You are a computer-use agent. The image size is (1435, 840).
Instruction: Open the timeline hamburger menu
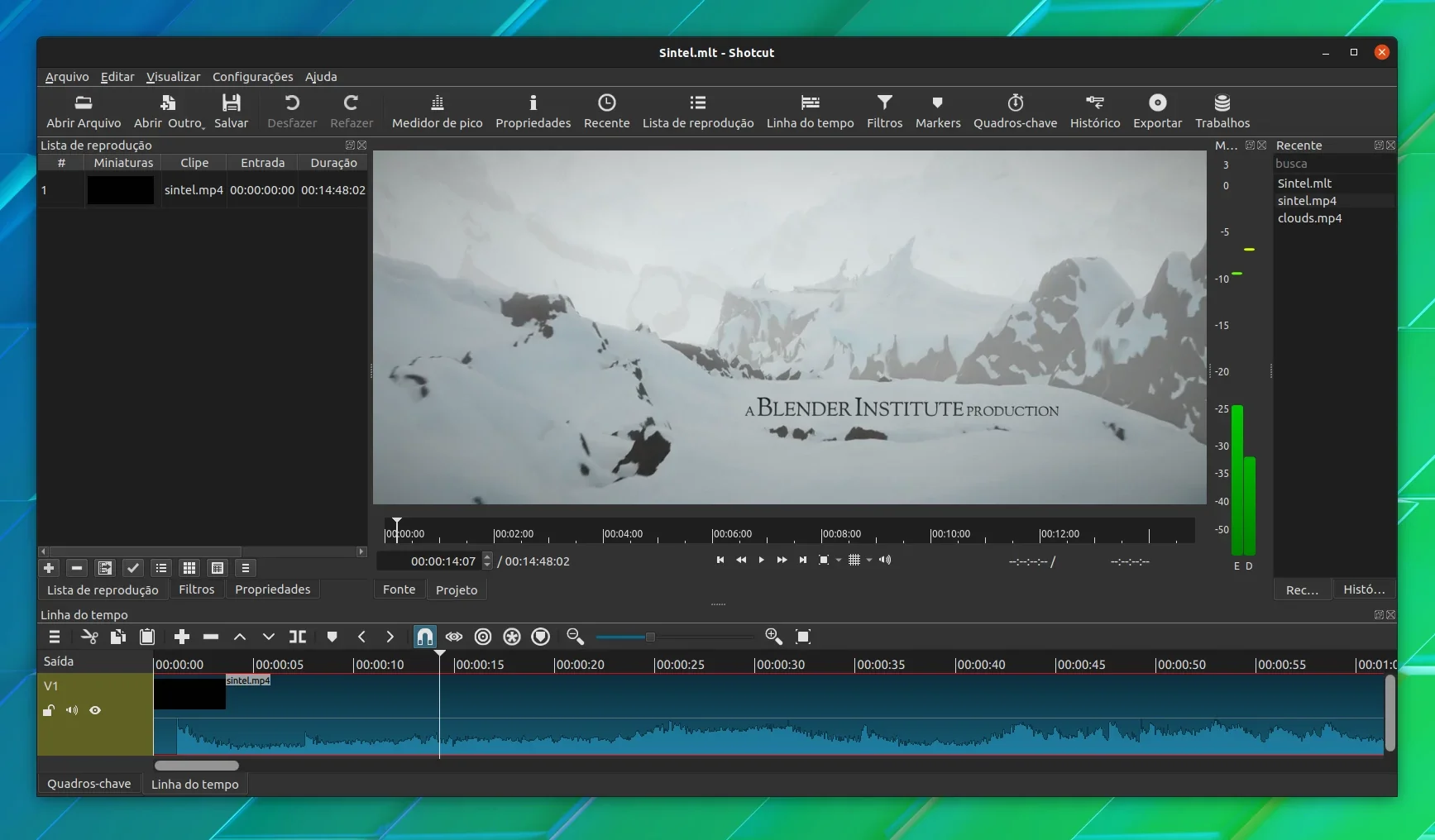55,637
